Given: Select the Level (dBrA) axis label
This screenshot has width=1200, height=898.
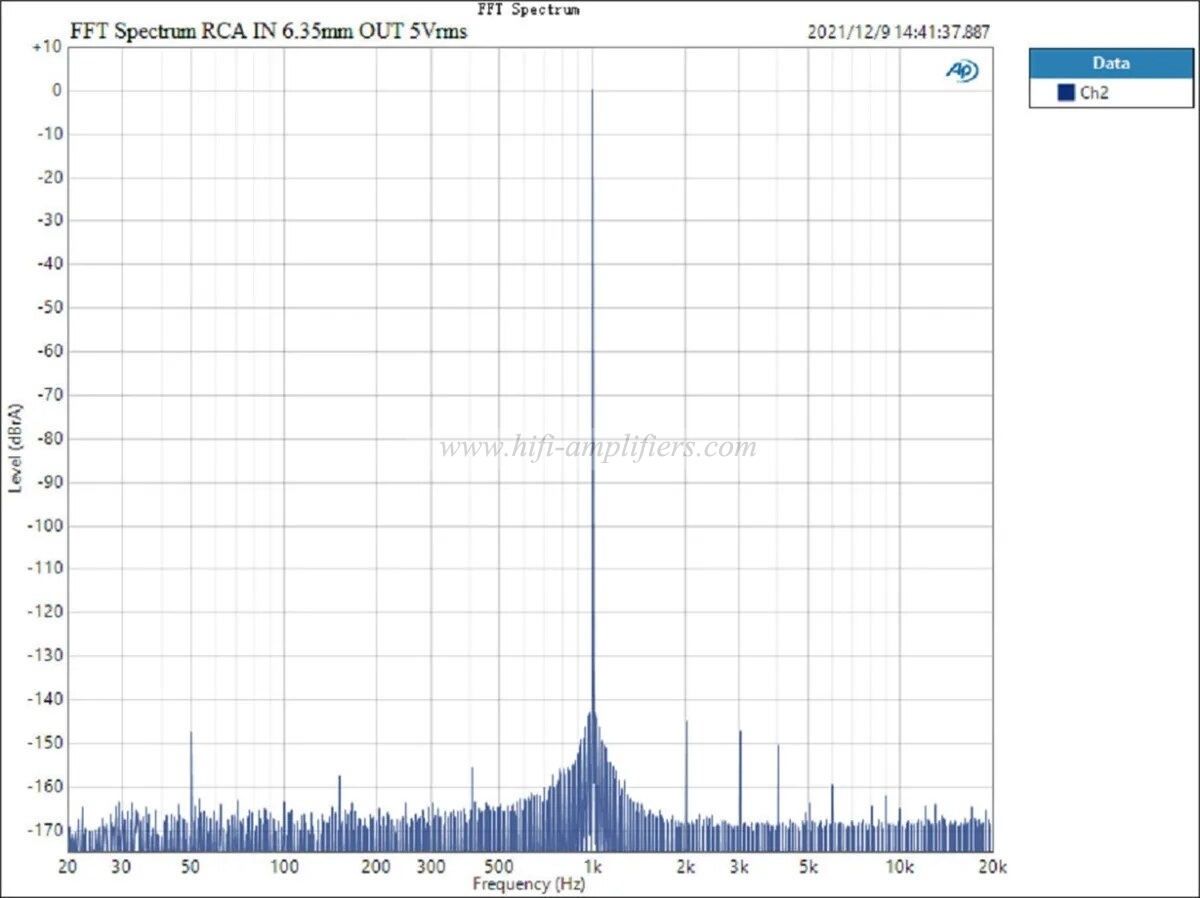Looking at the screenshot, I should (x=15, y=447).
